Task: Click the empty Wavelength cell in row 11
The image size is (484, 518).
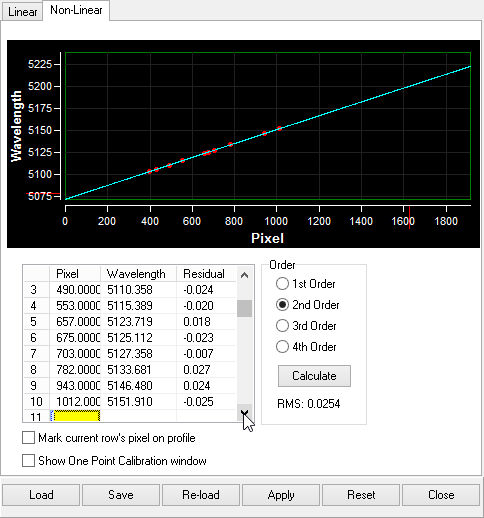Action: 138,416
